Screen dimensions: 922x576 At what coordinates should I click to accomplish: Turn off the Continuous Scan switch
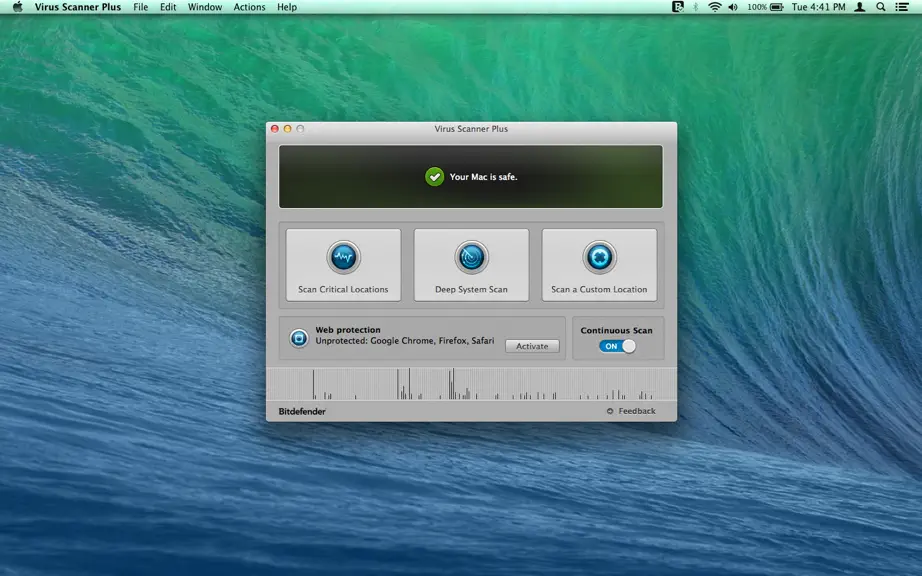[x=617, y=346]
